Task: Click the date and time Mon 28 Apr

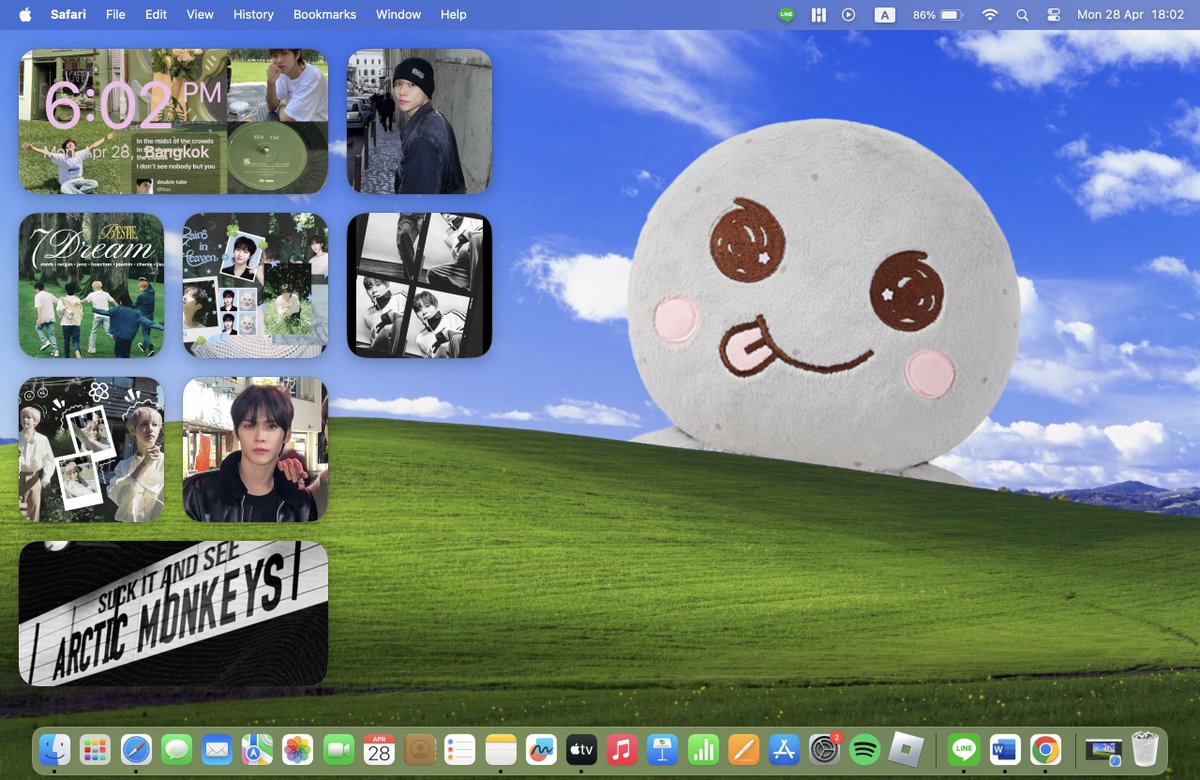Action: coord(1130,15)
